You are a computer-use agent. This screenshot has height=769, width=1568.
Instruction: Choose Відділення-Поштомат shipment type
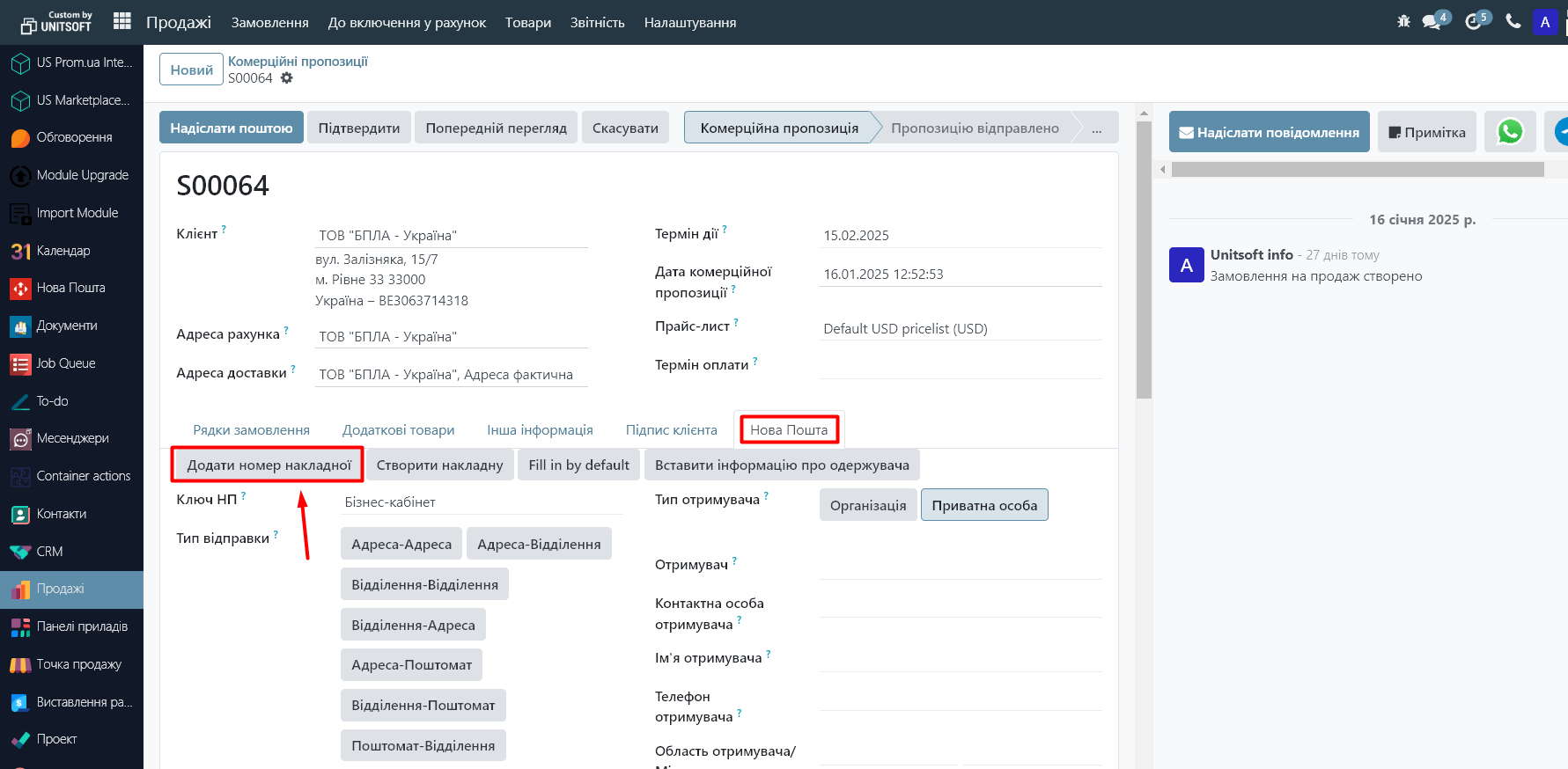[x=423, y=705]
